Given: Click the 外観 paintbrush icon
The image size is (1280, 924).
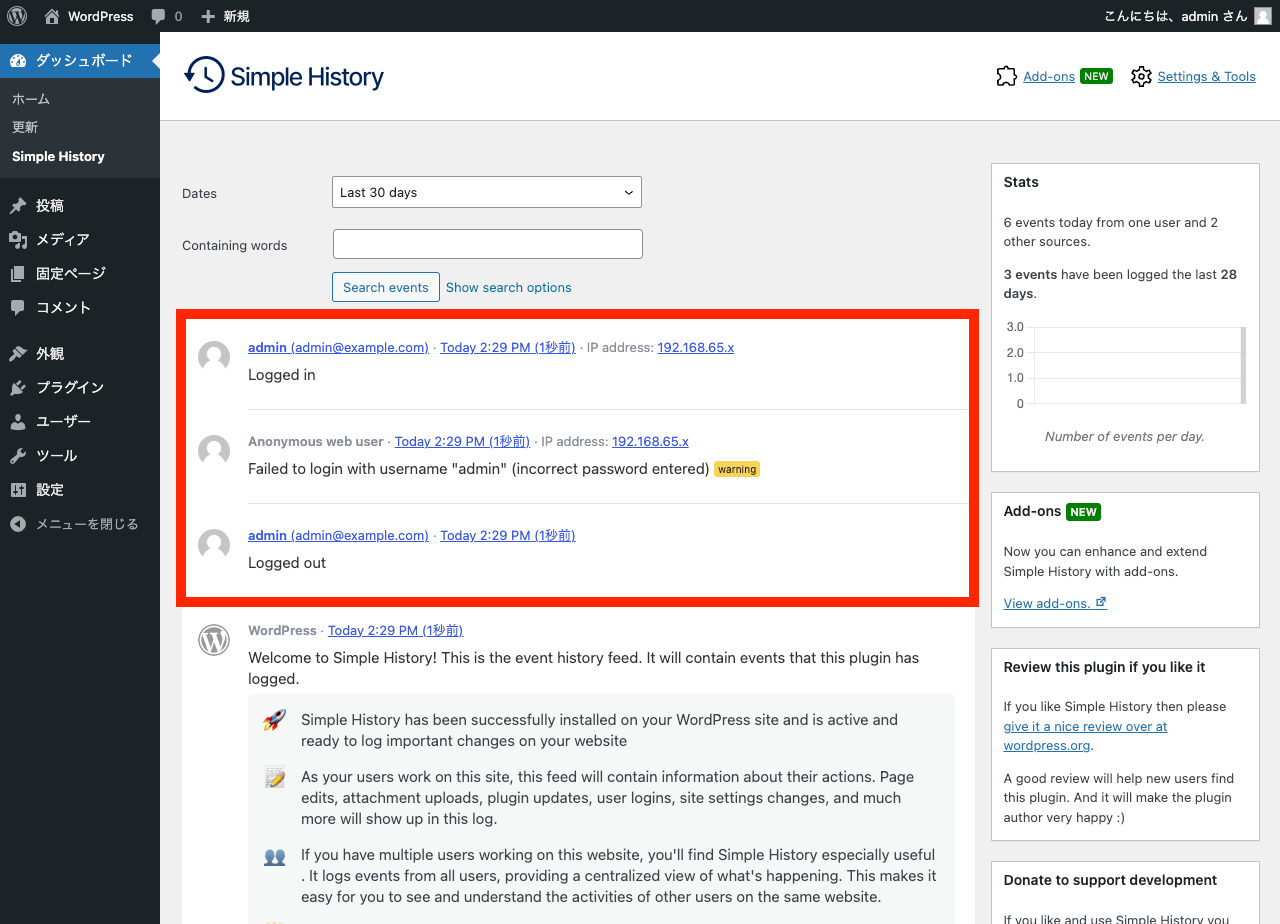Looking at the screenshot, I should 18,354.
